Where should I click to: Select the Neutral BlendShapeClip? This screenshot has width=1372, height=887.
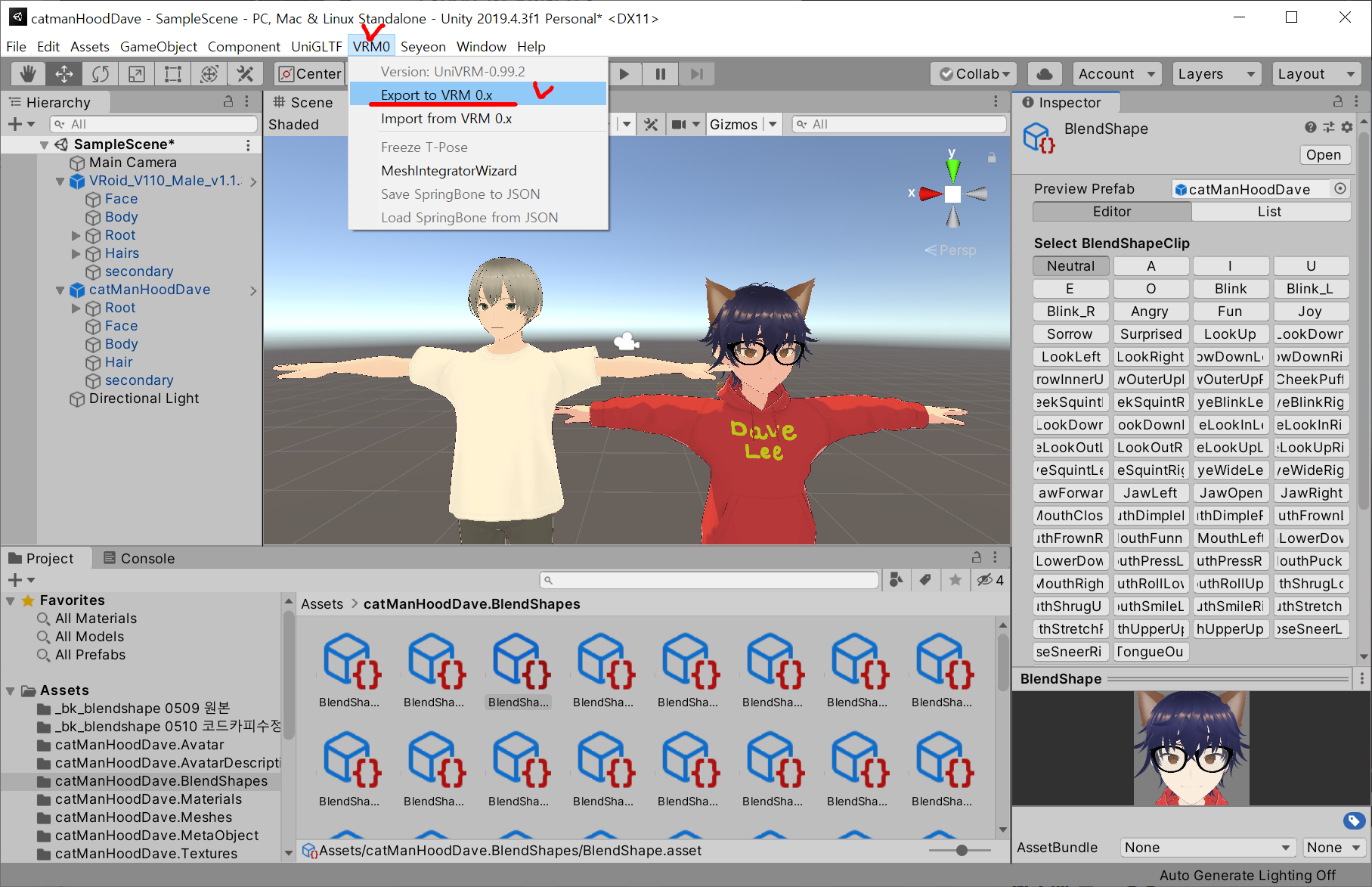point(1070,265)
